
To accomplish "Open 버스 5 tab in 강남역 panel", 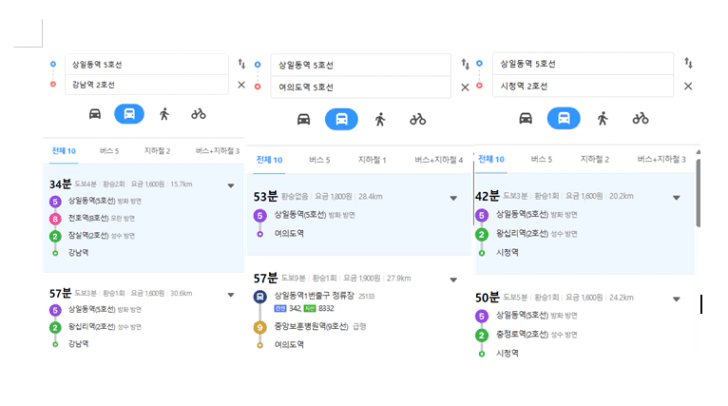I will 109,151.
